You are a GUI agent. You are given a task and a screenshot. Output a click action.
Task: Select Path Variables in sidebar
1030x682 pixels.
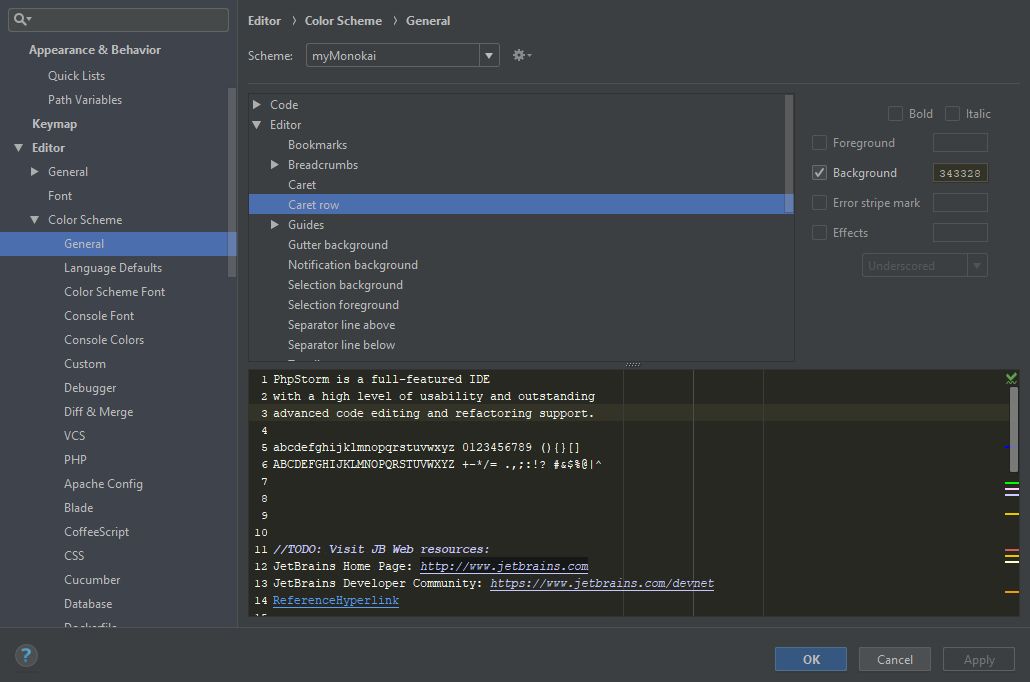coord(85,100)
